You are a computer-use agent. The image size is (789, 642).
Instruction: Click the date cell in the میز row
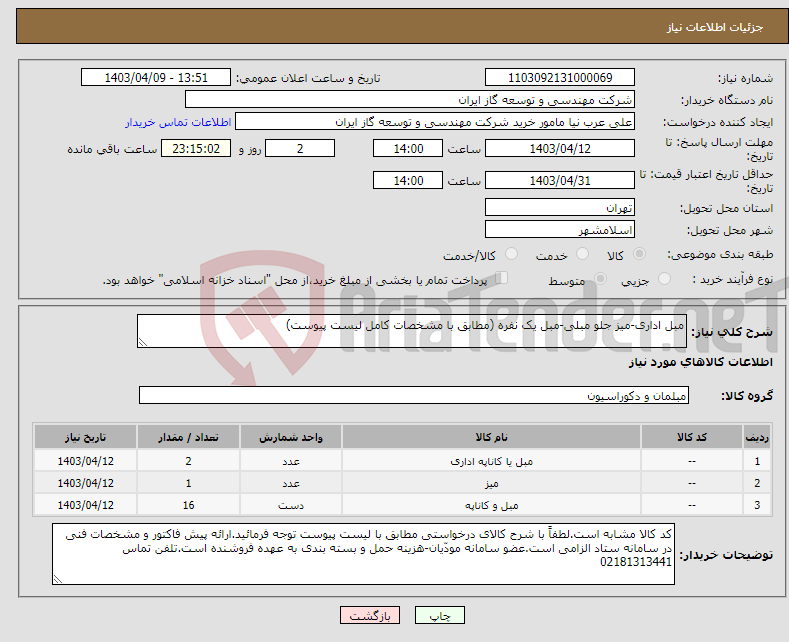pyautogui.click(x=86, y=483)
